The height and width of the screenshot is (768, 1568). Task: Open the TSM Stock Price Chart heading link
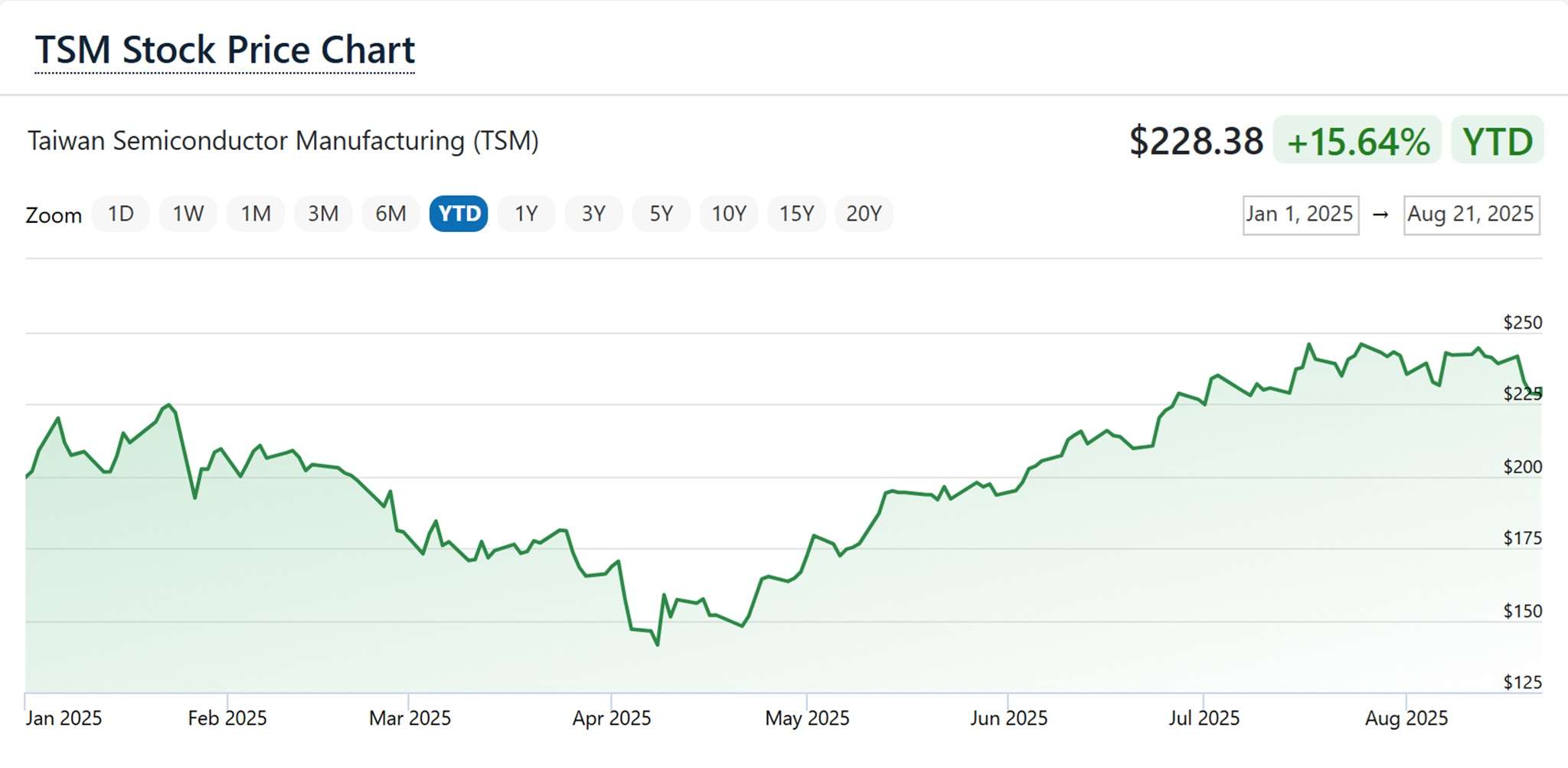(224, 51)
